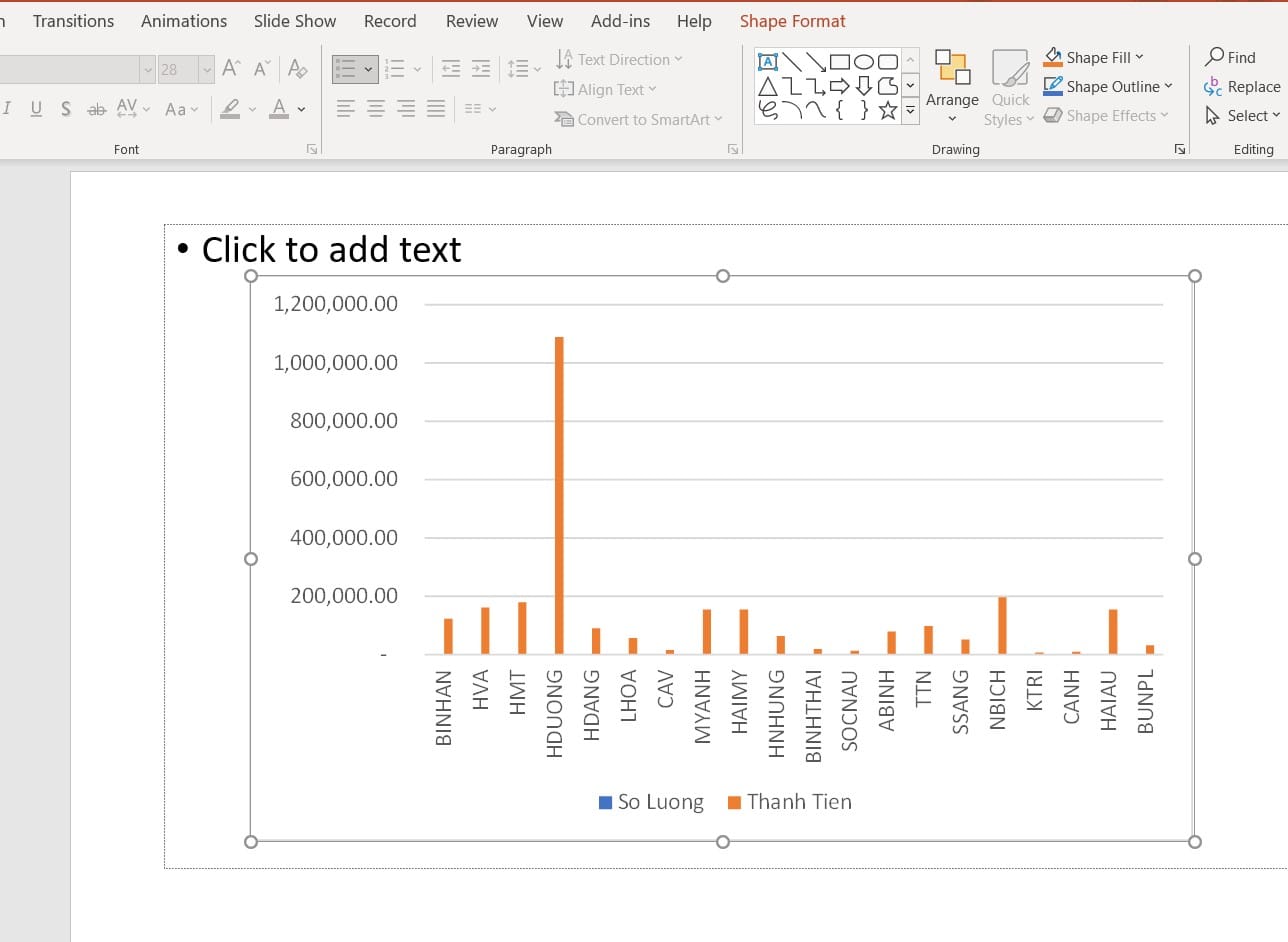Toggle justify text alignment
Screen dimensions: 1288x942
[x=436, y=108]
